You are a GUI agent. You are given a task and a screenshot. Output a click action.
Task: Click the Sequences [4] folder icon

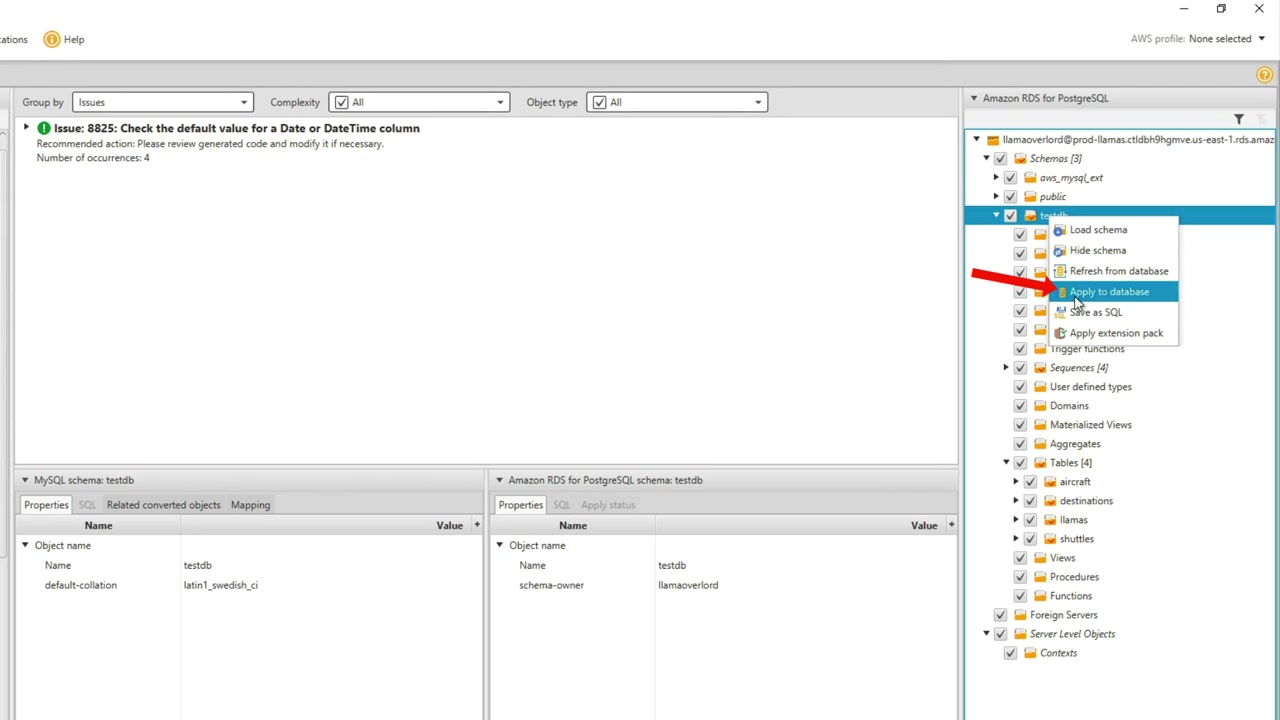coord(1040,368)
